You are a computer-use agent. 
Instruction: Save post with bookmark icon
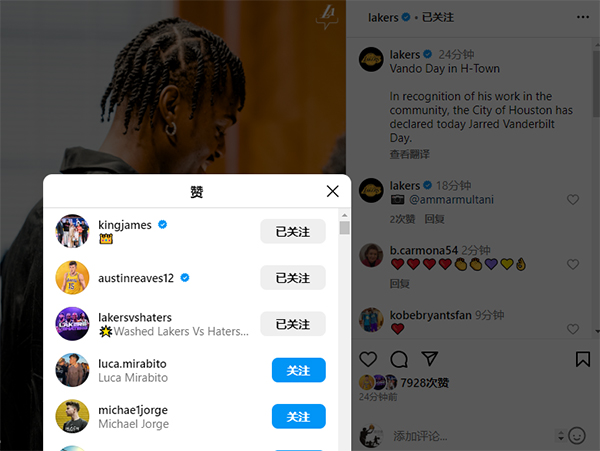582,359
